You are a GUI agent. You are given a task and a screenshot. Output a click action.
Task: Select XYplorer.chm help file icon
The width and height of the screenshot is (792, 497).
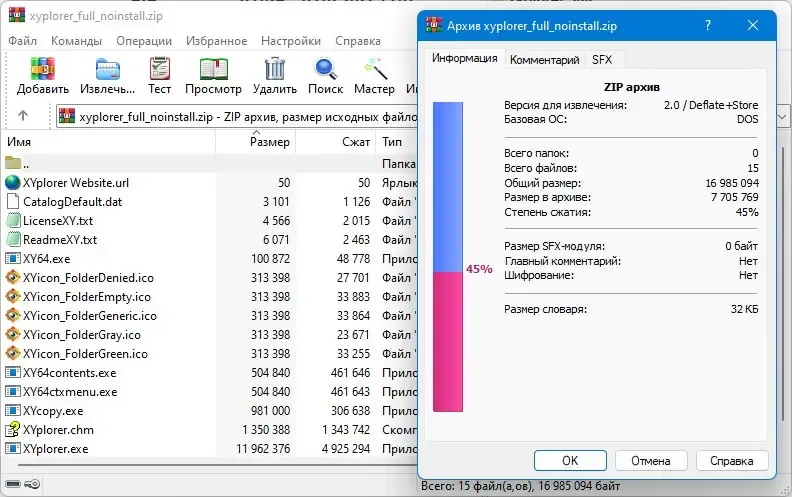click(x=13, y=429)
